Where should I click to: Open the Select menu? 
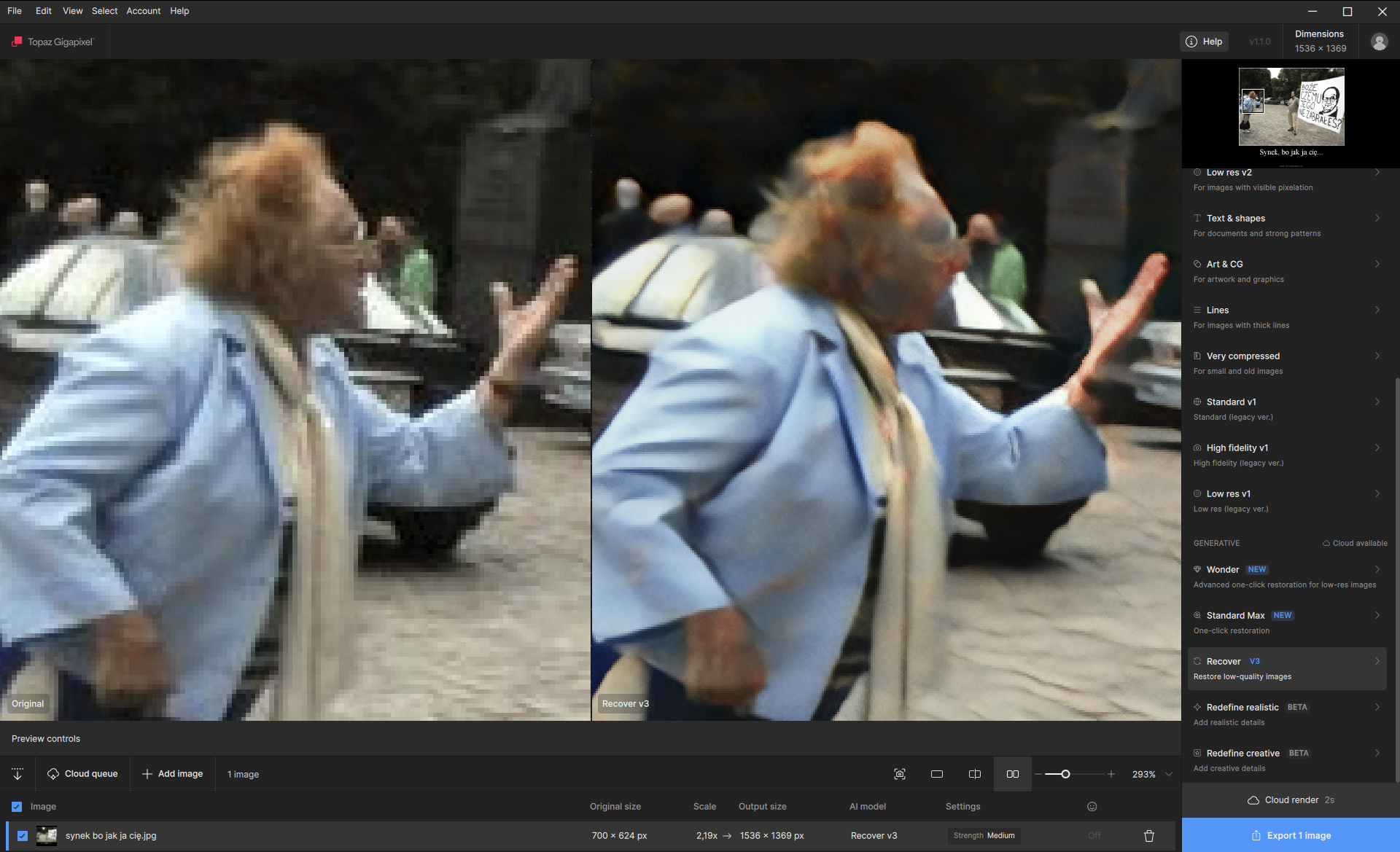pyautogui.click(x=104, y=11)
